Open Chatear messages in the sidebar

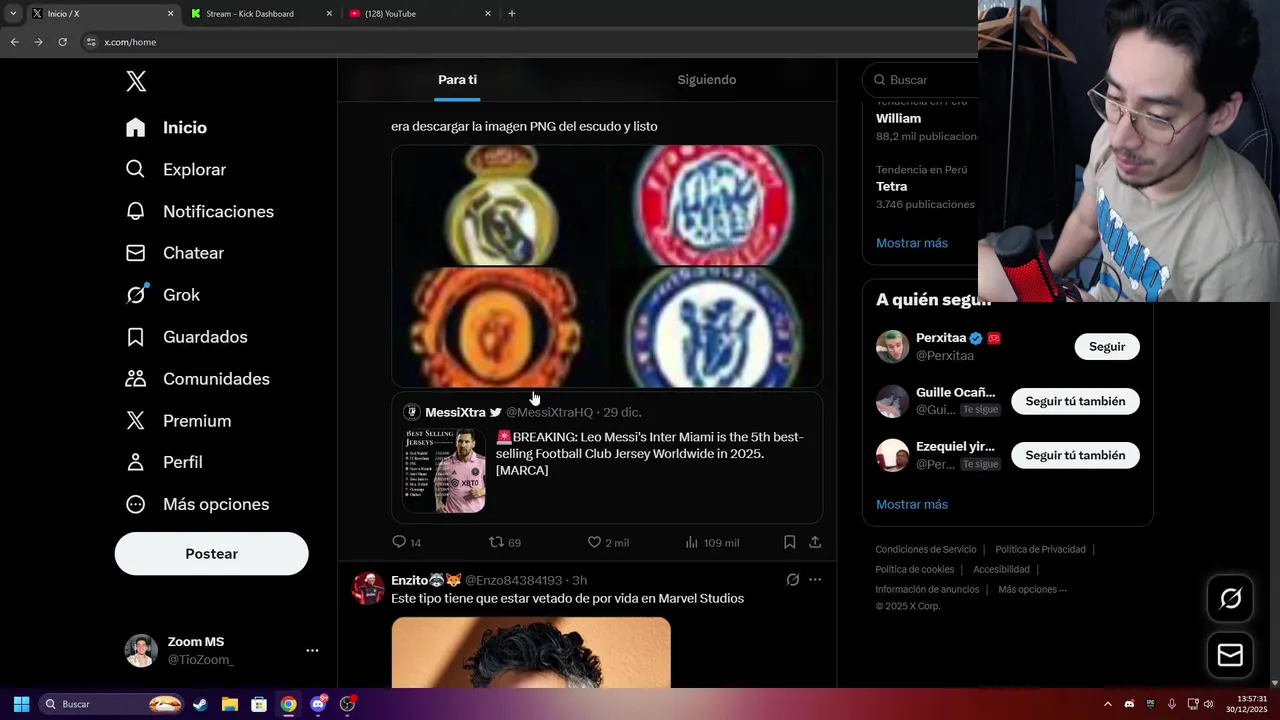point(175,253)
